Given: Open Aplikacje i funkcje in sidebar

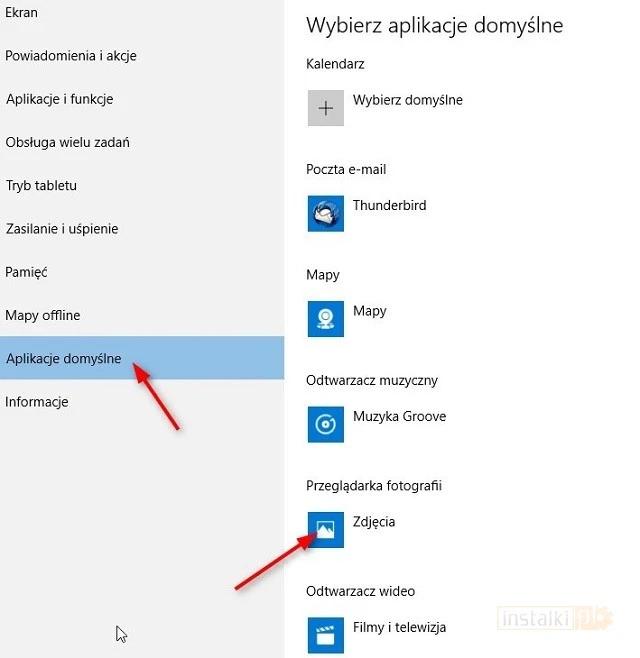Looking at the screenshot, I should 60,99.
